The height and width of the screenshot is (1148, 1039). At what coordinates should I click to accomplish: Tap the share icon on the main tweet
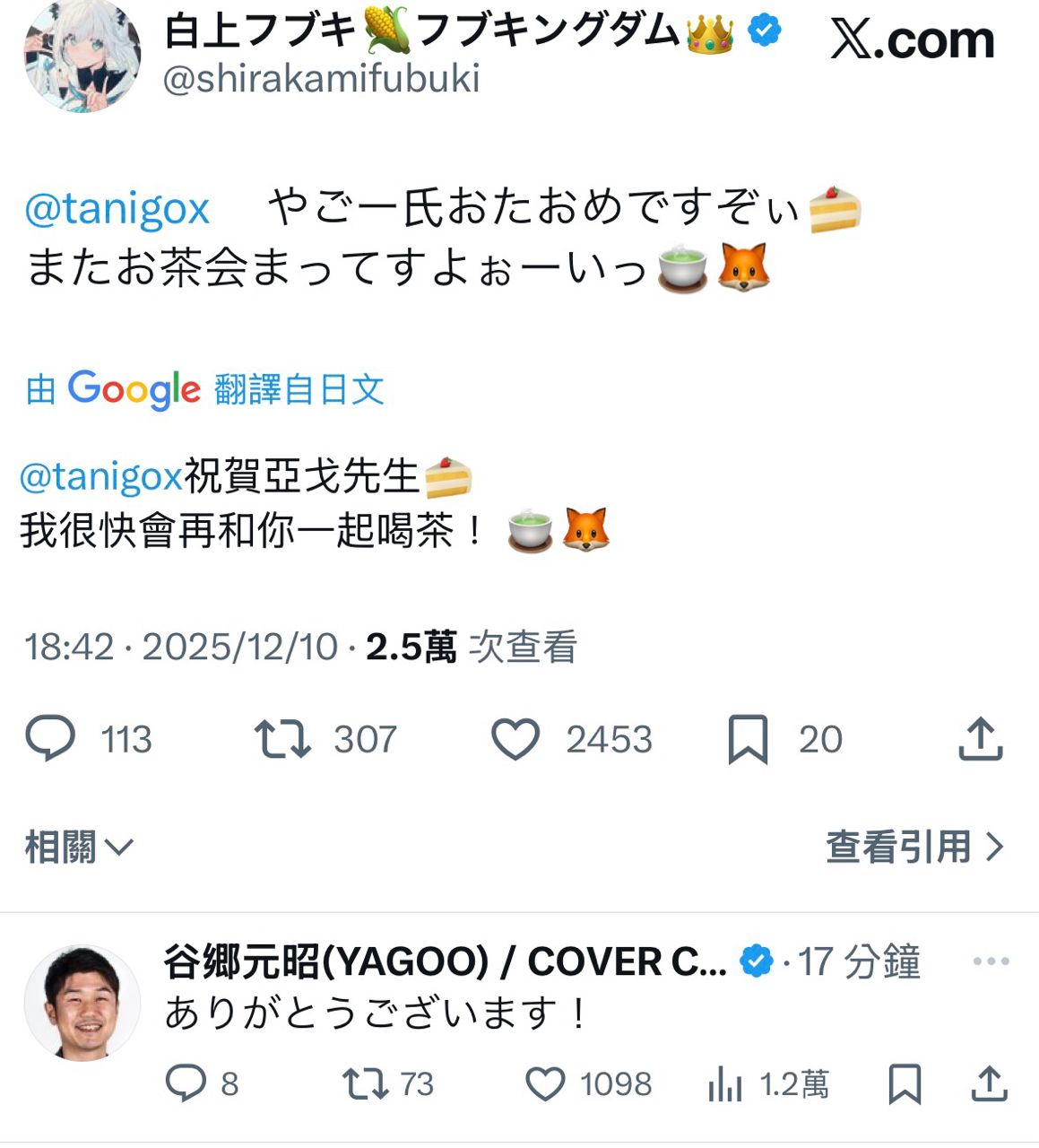[x=981, y=739]
